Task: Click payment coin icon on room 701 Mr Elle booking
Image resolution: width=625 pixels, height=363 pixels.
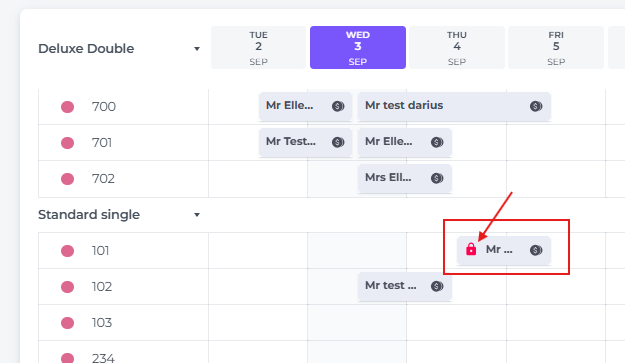Action: (x=437, y=142)
